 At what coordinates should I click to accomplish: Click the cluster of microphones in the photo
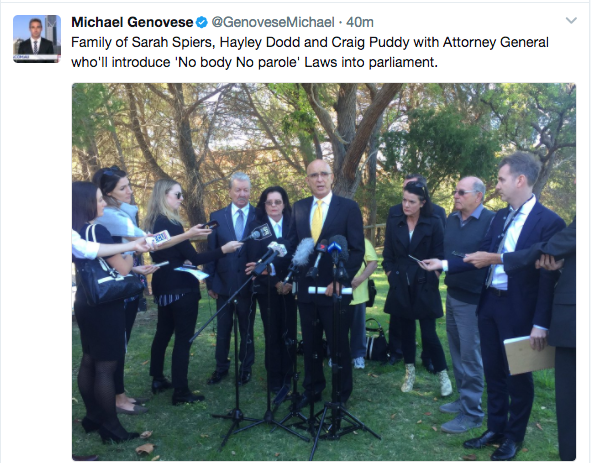[x=300, y=256]
